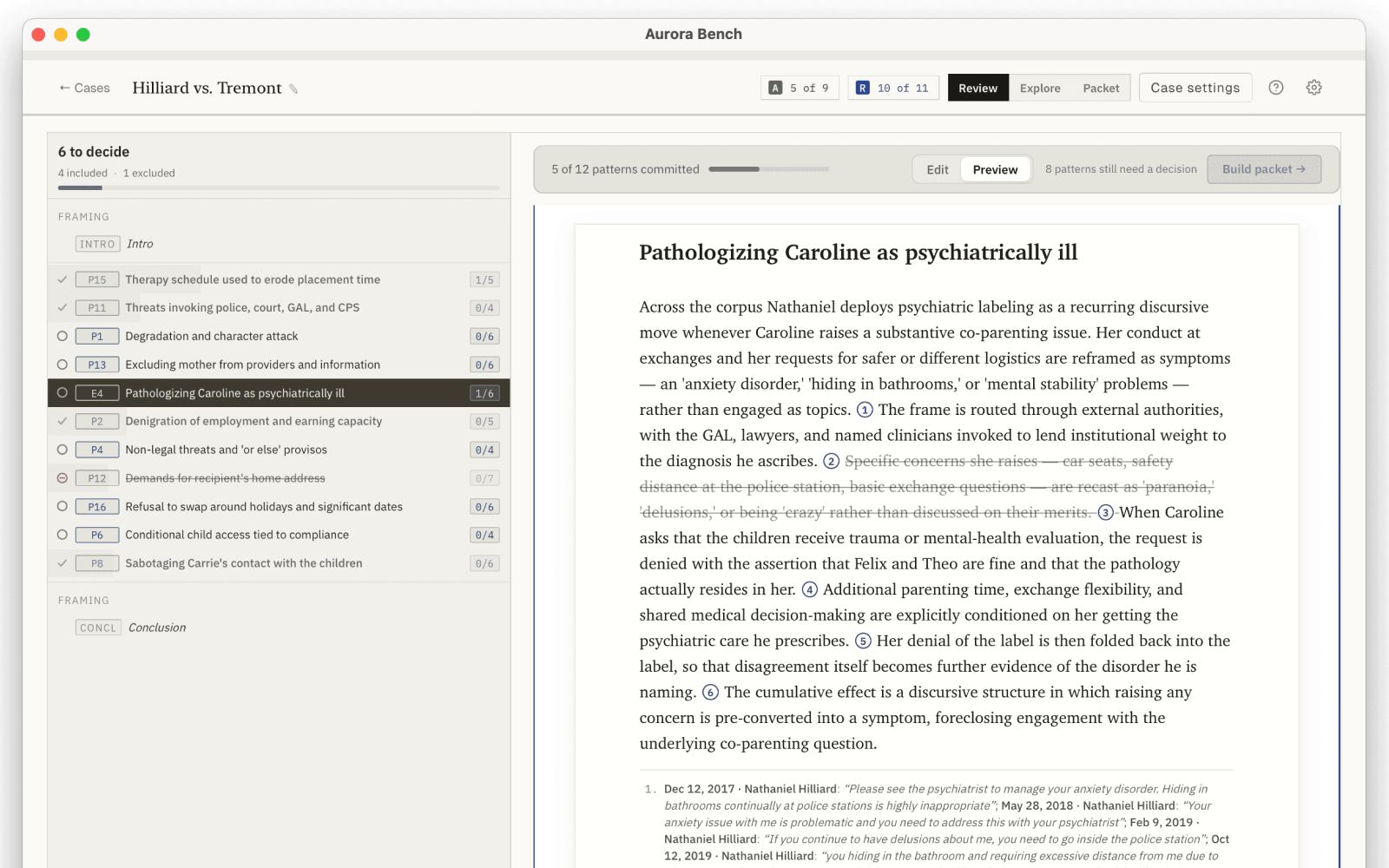Toggle the checkmark on Threats invoking police row
The height and width of the screenshot is (868, 1389).
[63, 307]
